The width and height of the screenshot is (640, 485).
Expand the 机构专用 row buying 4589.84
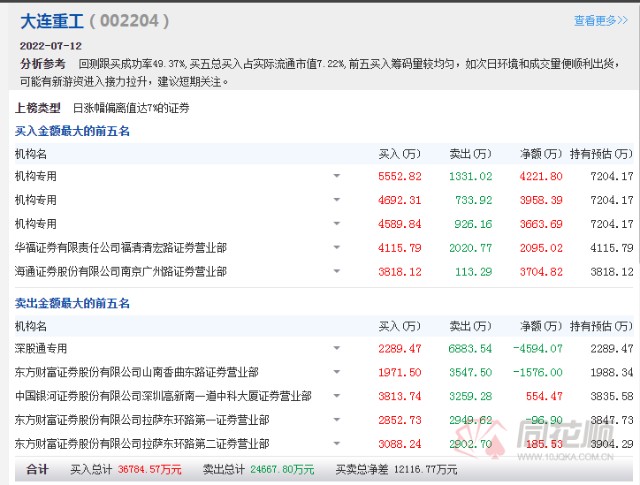pyautogui.click(x=337, y=224)
